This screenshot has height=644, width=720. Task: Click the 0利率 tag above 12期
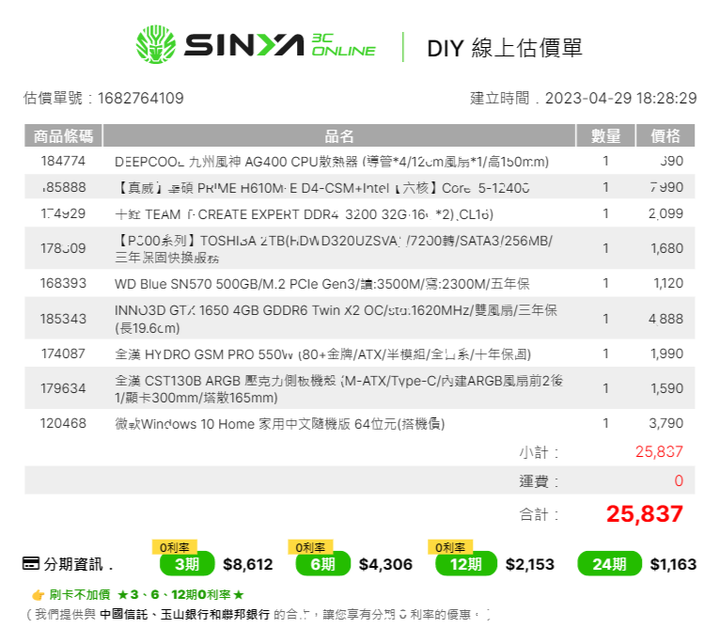[x=450, y=547]
